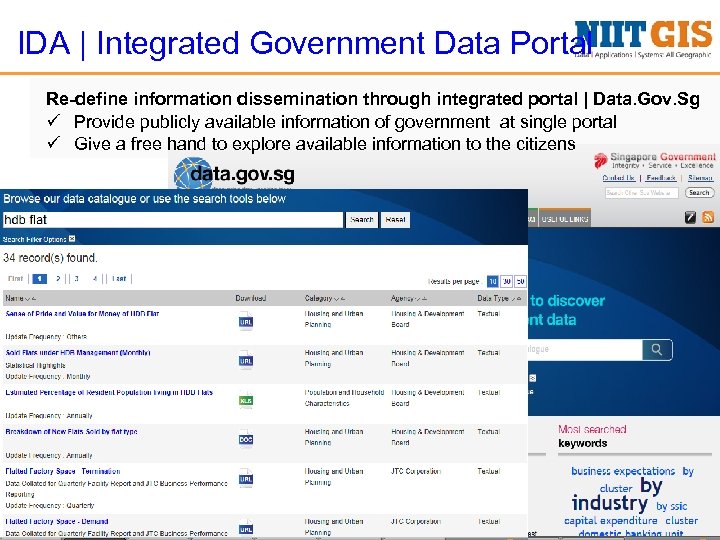Click the 'industry' keyword in tag cloud
This screenshot has height=540, width=720.
coord(609,503)
